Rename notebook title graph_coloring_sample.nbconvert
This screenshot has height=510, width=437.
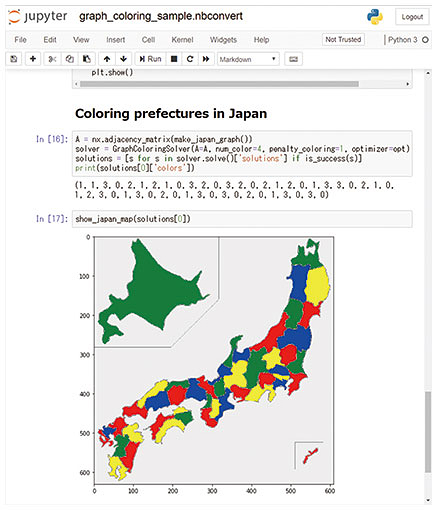pyautogui.click(x=161, y=16)
